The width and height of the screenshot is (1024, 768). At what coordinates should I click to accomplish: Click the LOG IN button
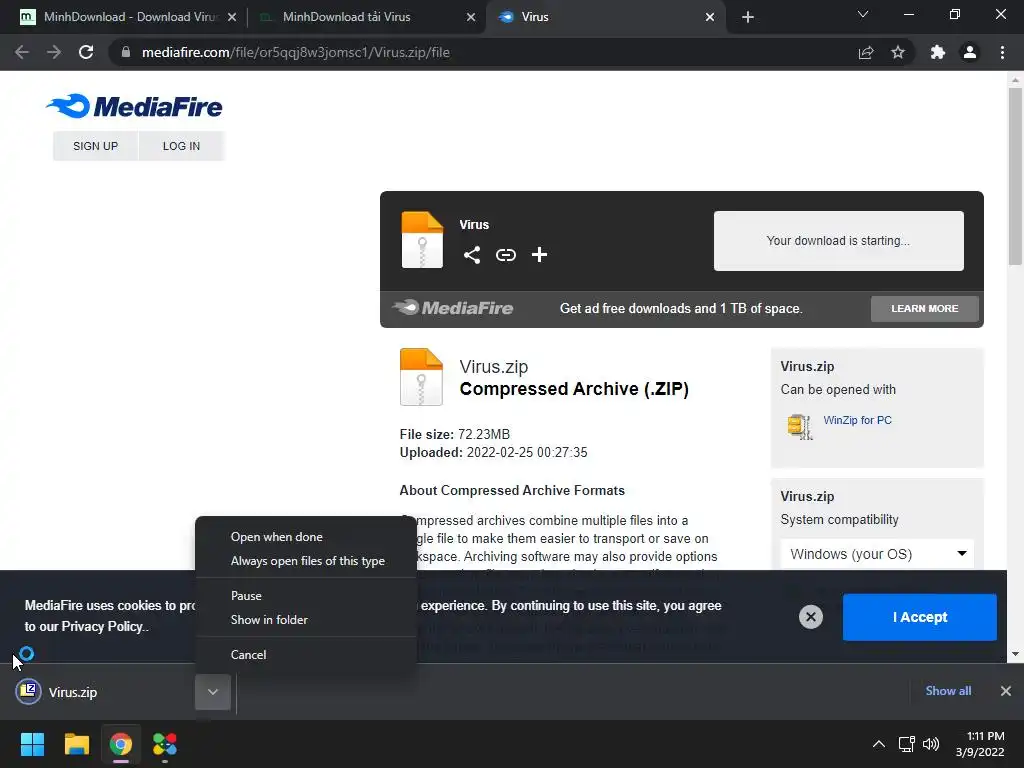tap(182, 146)
